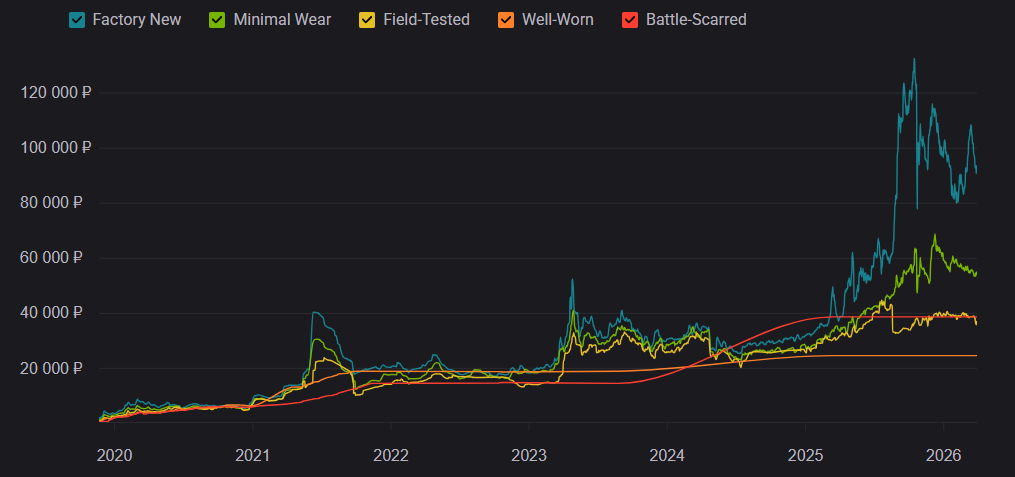Click the mid-2021 Factory New spike

(x=315, y=313)
